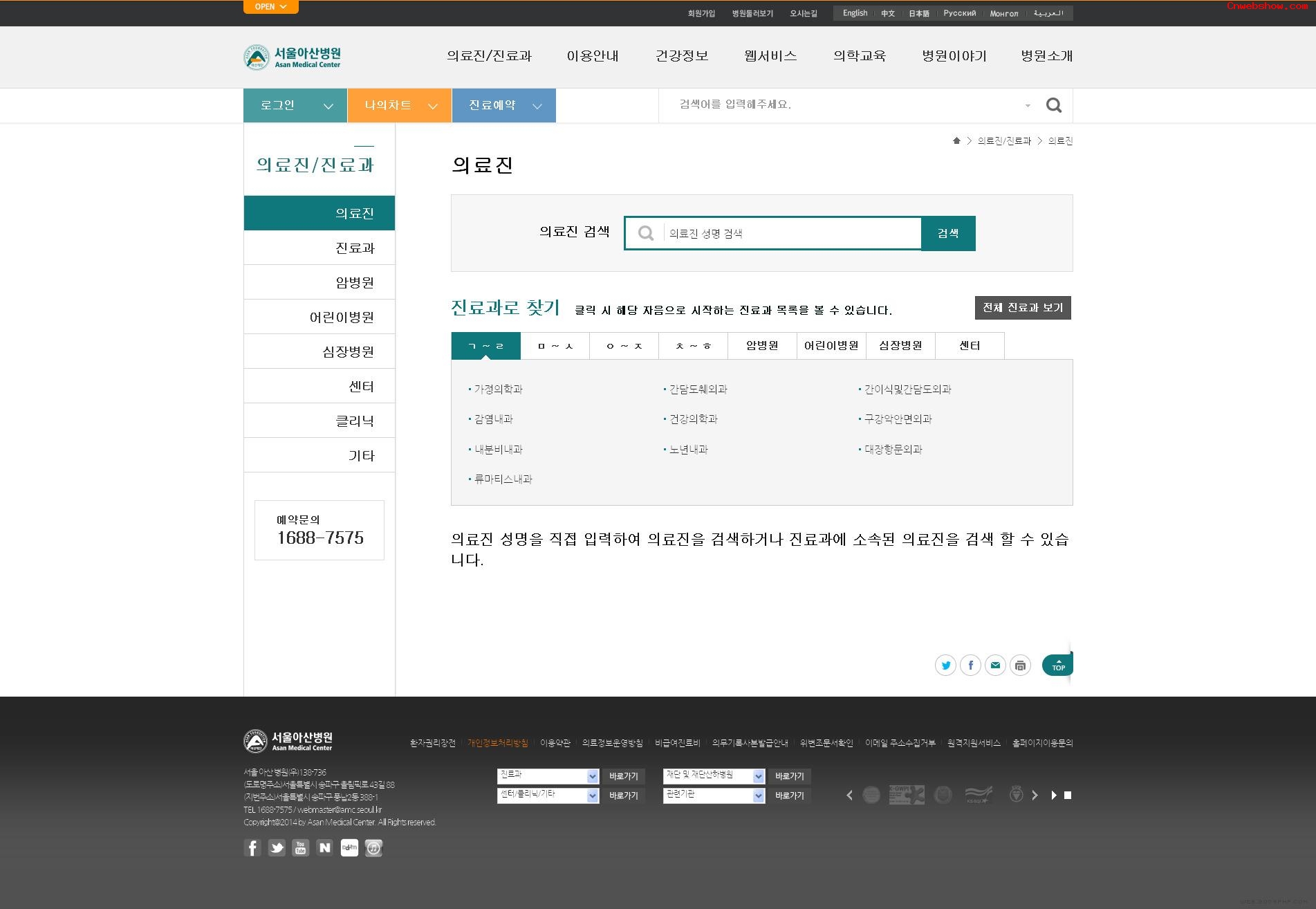Open the footer 센터/클리닉/기타 select box
This screenshot has height=909, width=1316.
click(x=548, y=796)
